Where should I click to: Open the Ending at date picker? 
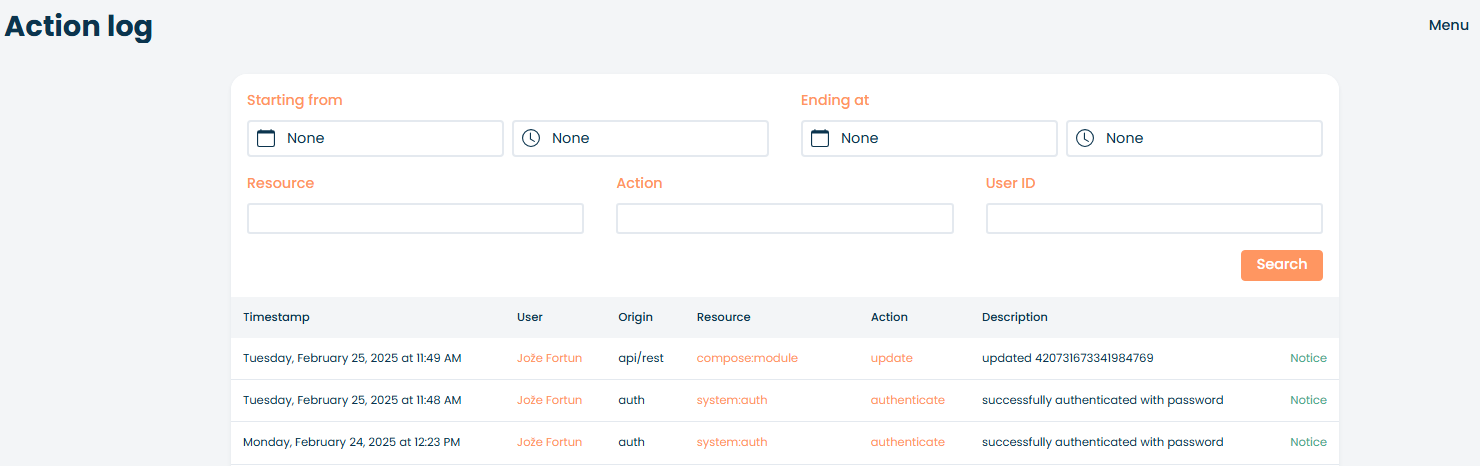click(x=929, y=138)
